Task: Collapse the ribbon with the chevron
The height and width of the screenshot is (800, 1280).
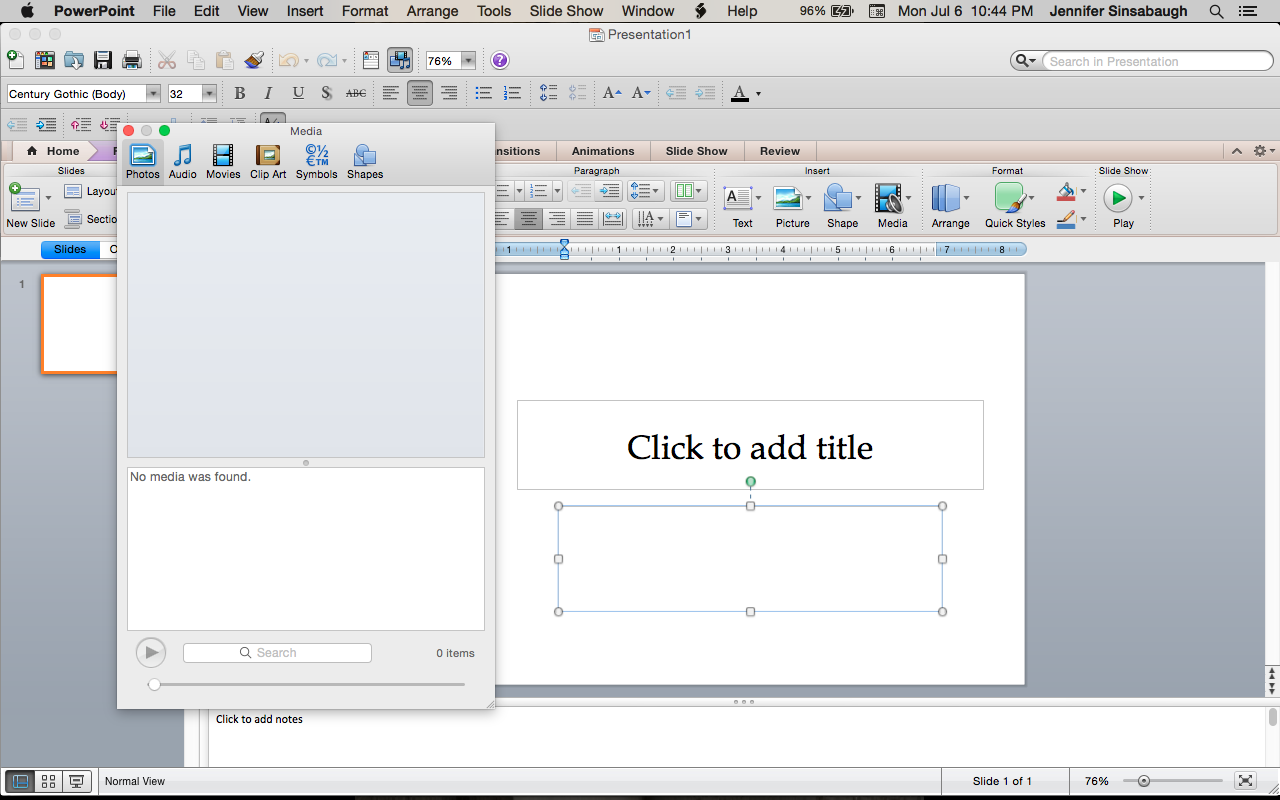Action: [1237, 151]
